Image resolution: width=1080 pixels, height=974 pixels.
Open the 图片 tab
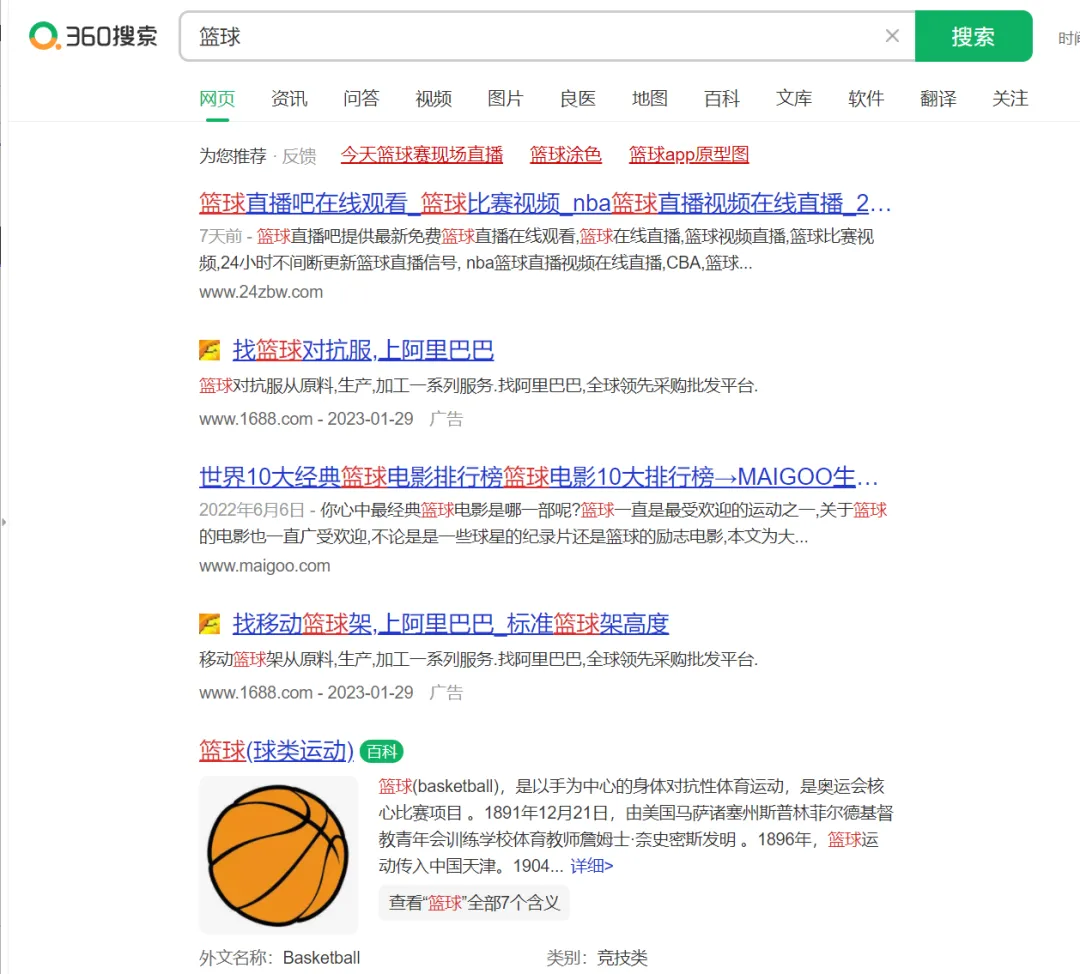[x=505, y=99]
